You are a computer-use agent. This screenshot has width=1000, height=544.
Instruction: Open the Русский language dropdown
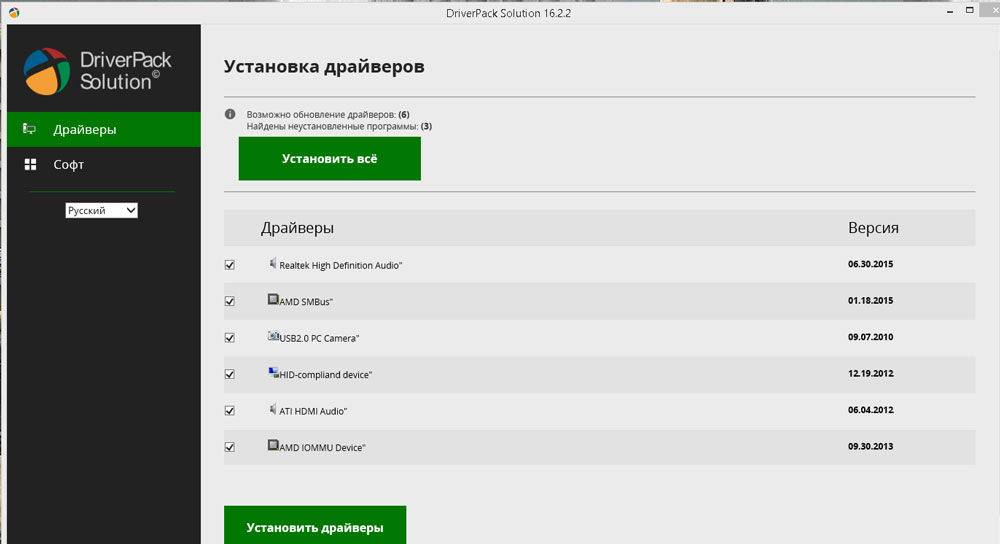[101, 210]
